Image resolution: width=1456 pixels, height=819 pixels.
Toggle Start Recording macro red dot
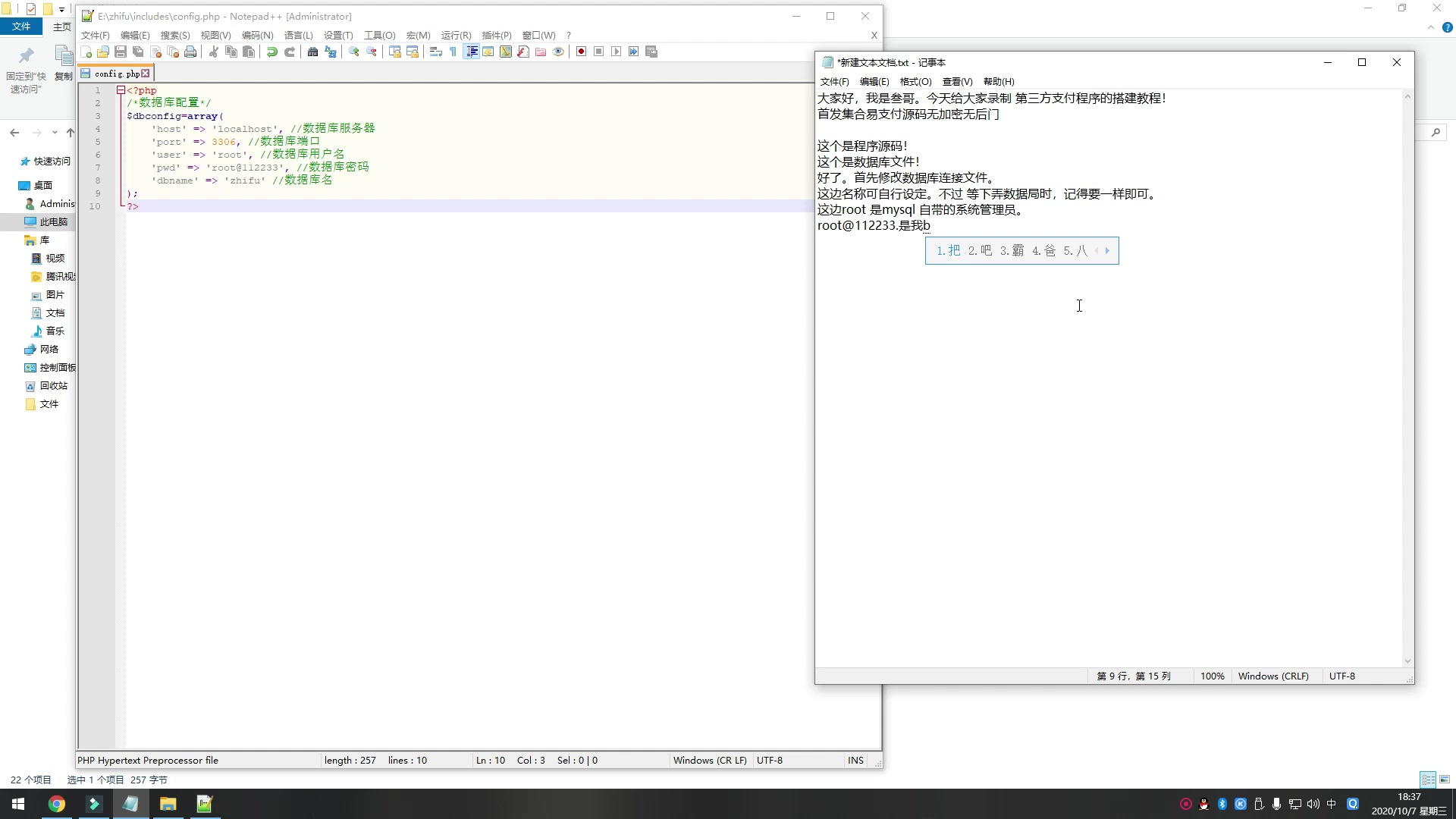pos(582,52)
